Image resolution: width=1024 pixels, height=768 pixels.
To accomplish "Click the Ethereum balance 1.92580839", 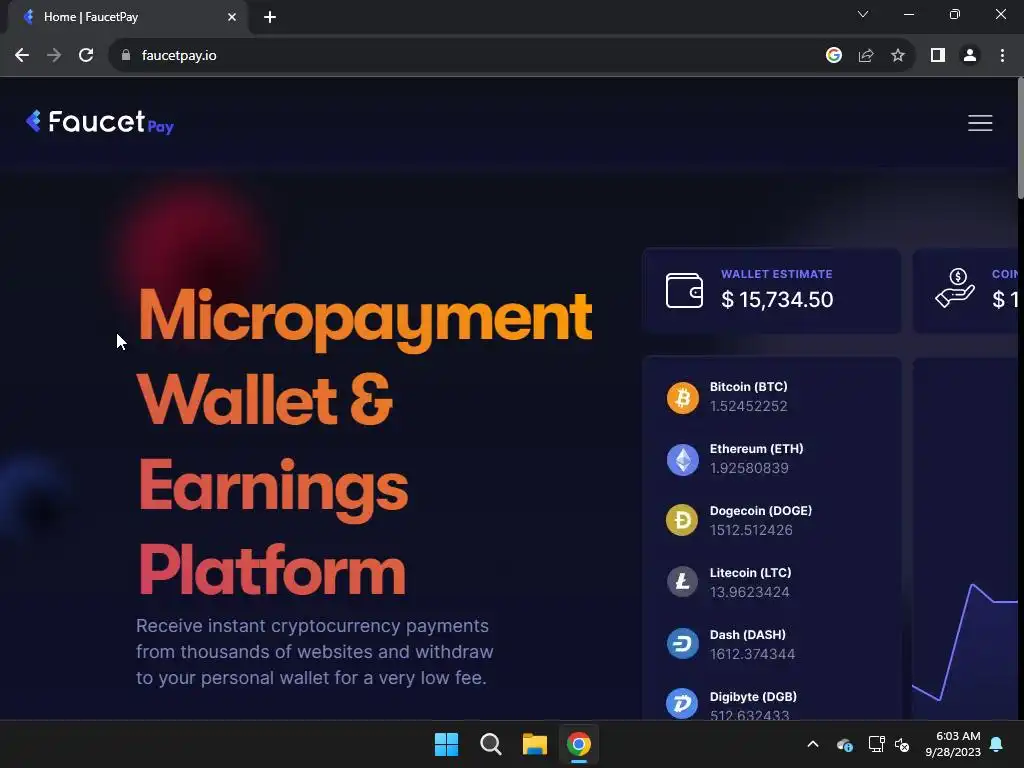I will click(749, 468).
